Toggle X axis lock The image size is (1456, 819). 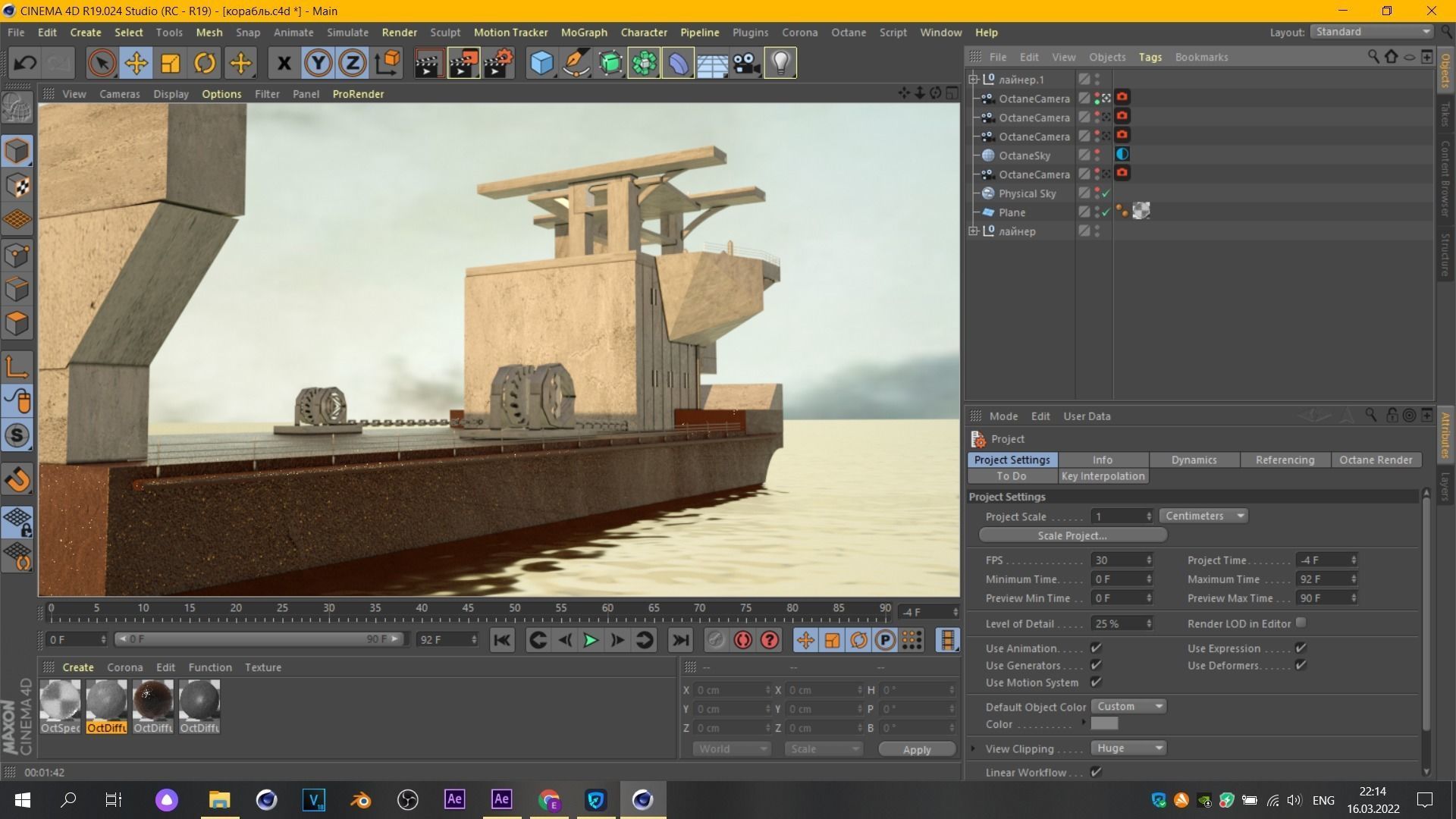[284, 63]
